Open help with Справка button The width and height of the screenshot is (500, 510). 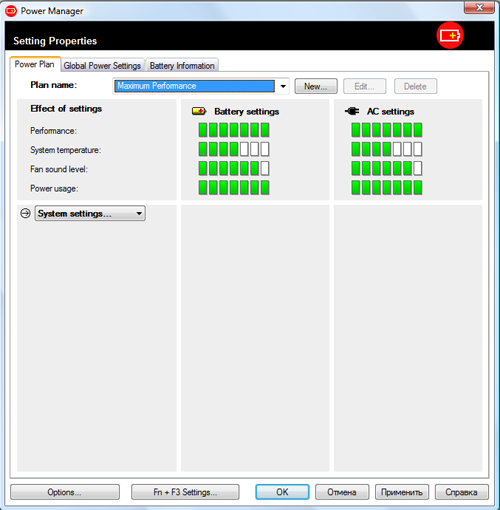tap(462, 492)
